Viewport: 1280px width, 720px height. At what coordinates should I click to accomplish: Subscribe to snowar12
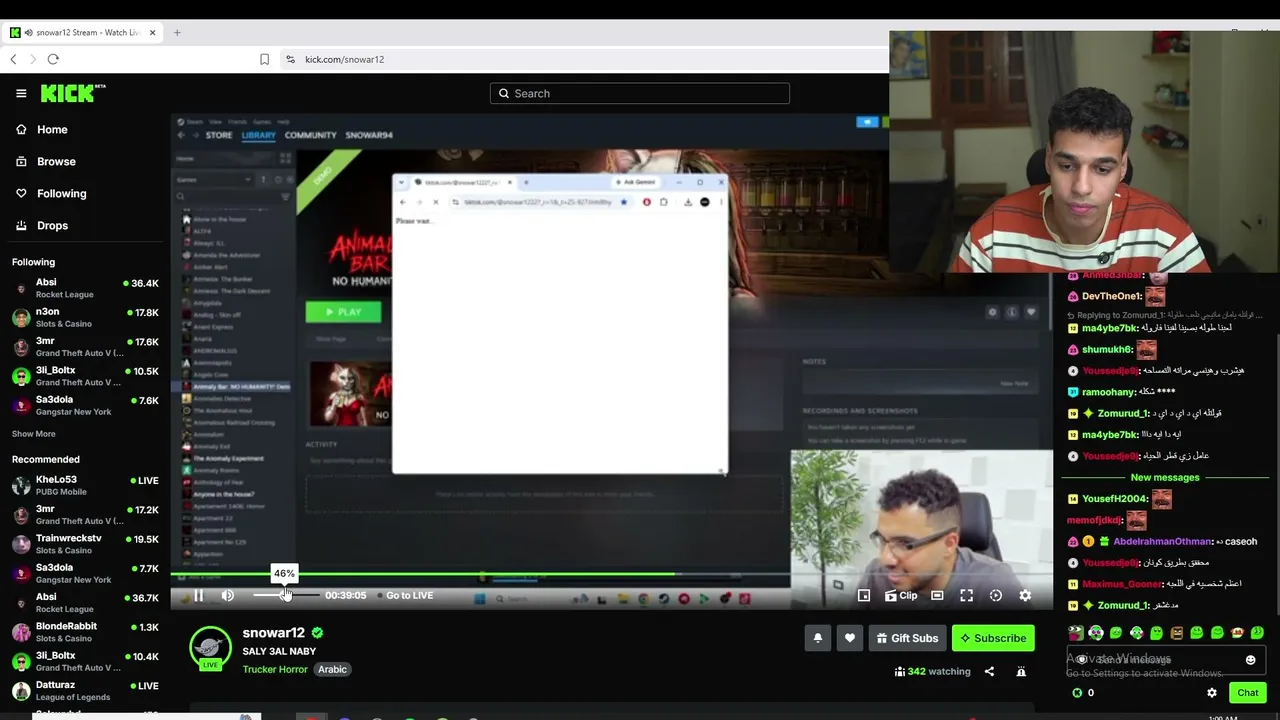click(993, 638)
